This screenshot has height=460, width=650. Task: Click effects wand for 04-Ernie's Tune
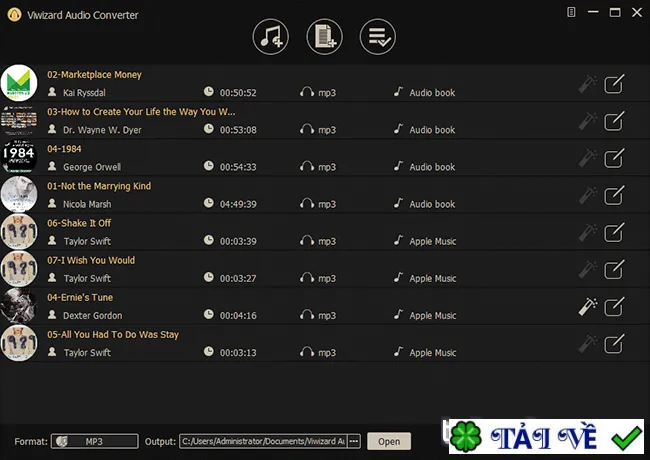(x=588, y=307)
